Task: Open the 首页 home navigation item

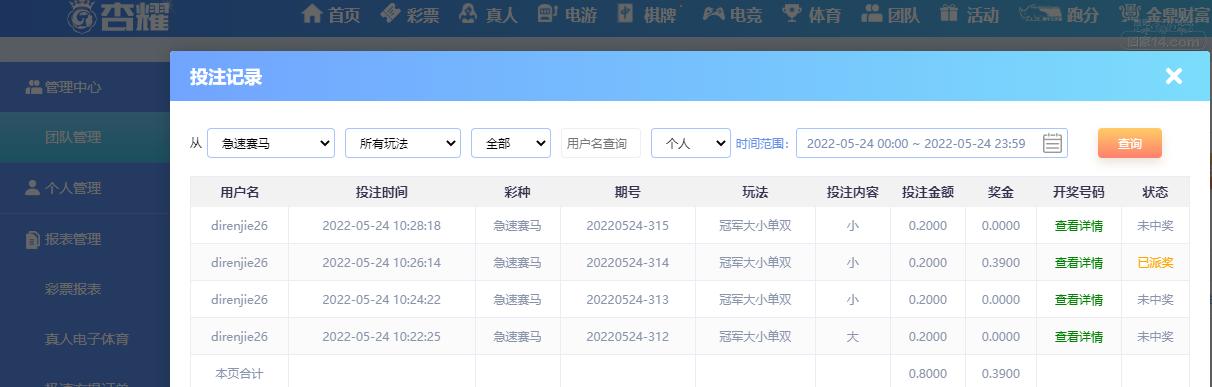Action: click(331, 14)
